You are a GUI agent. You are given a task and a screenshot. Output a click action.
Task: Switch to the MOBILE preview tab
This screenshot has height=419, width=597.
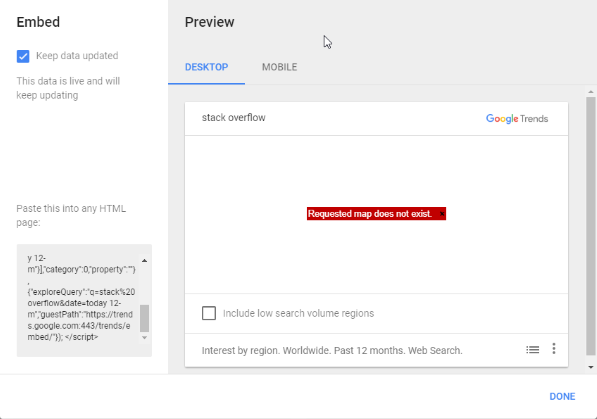click(x=279, y=67)
